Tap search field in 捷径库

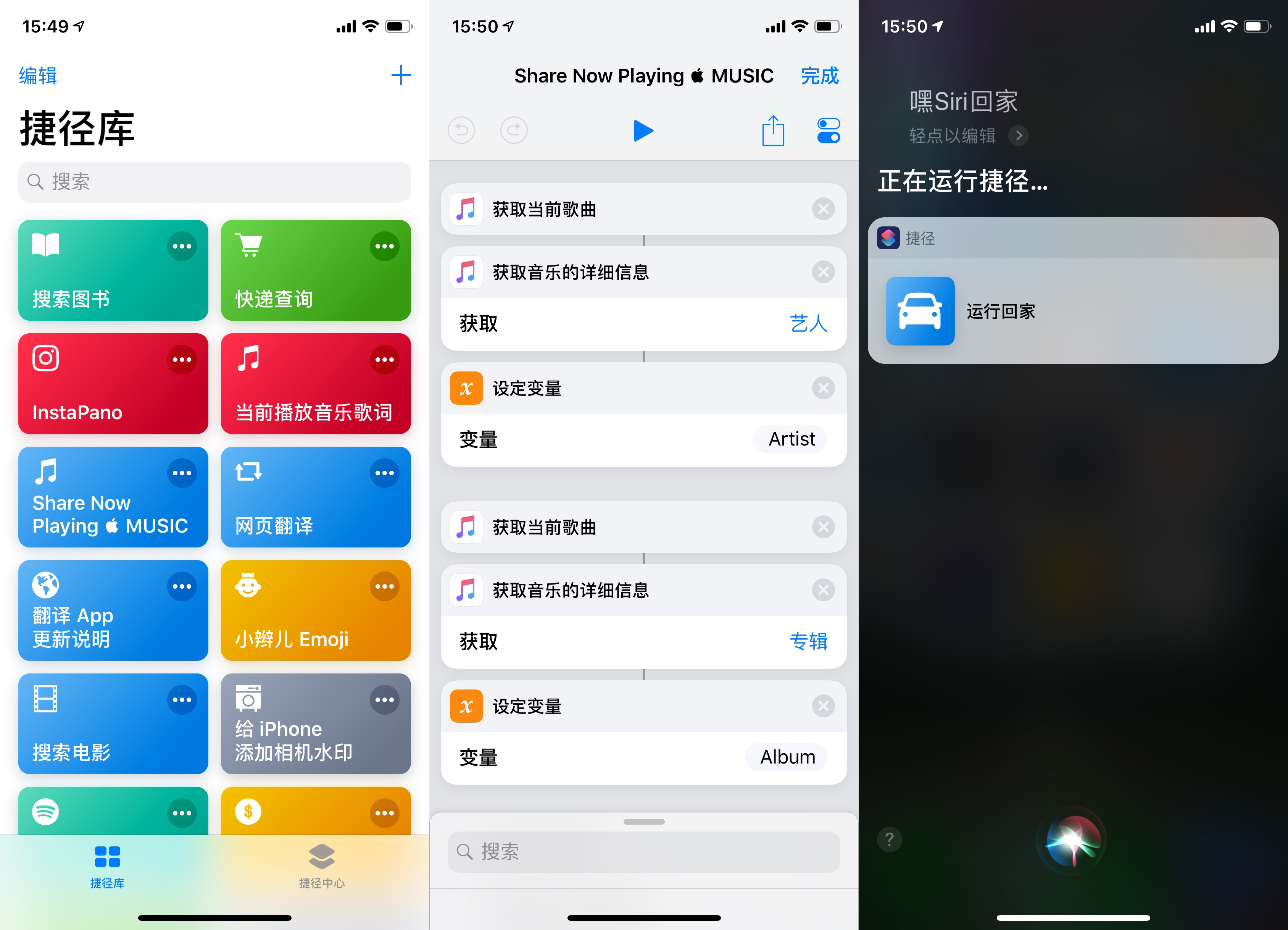pyautogui.click(x=214, y=180)
